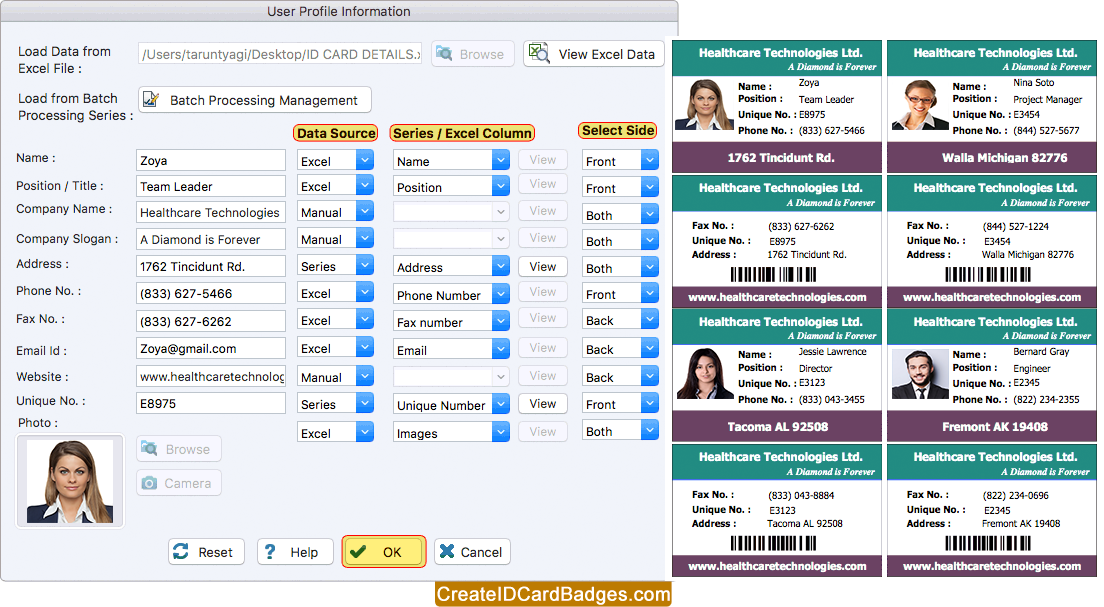The height and width of the screenshot is (607, 1104).
Task: Open the Name row Select Side dropdown
Action: [x=620, y=161]
